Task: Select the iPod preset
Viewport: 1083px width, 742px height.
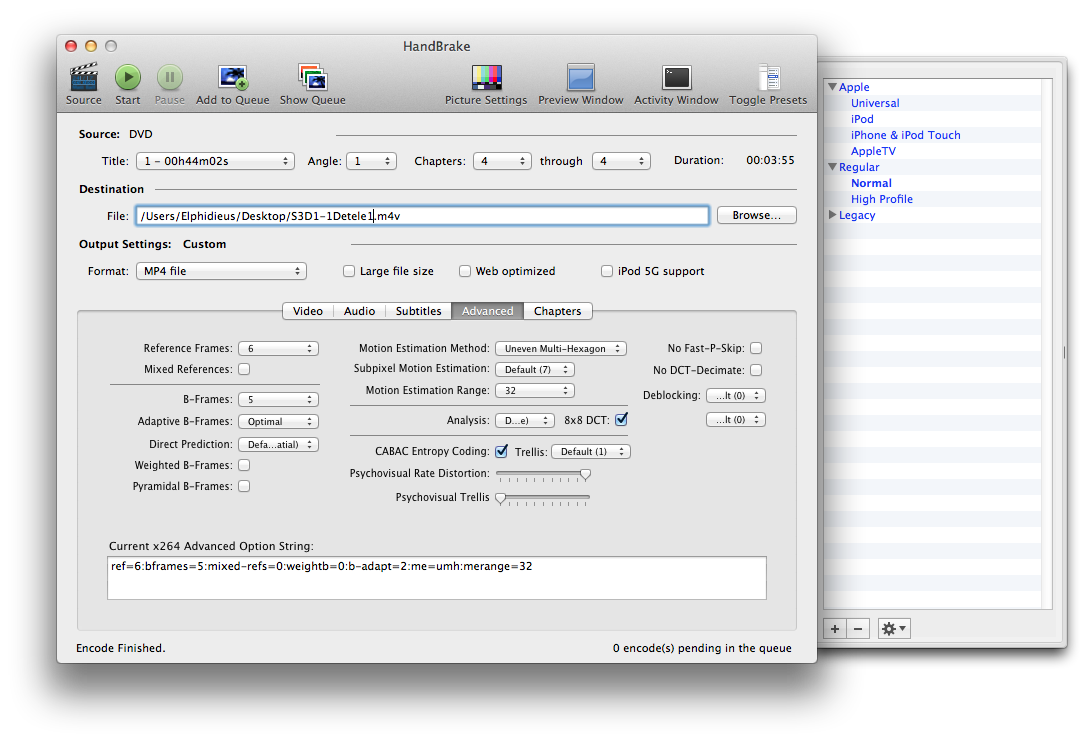Action: coord(862,119)
